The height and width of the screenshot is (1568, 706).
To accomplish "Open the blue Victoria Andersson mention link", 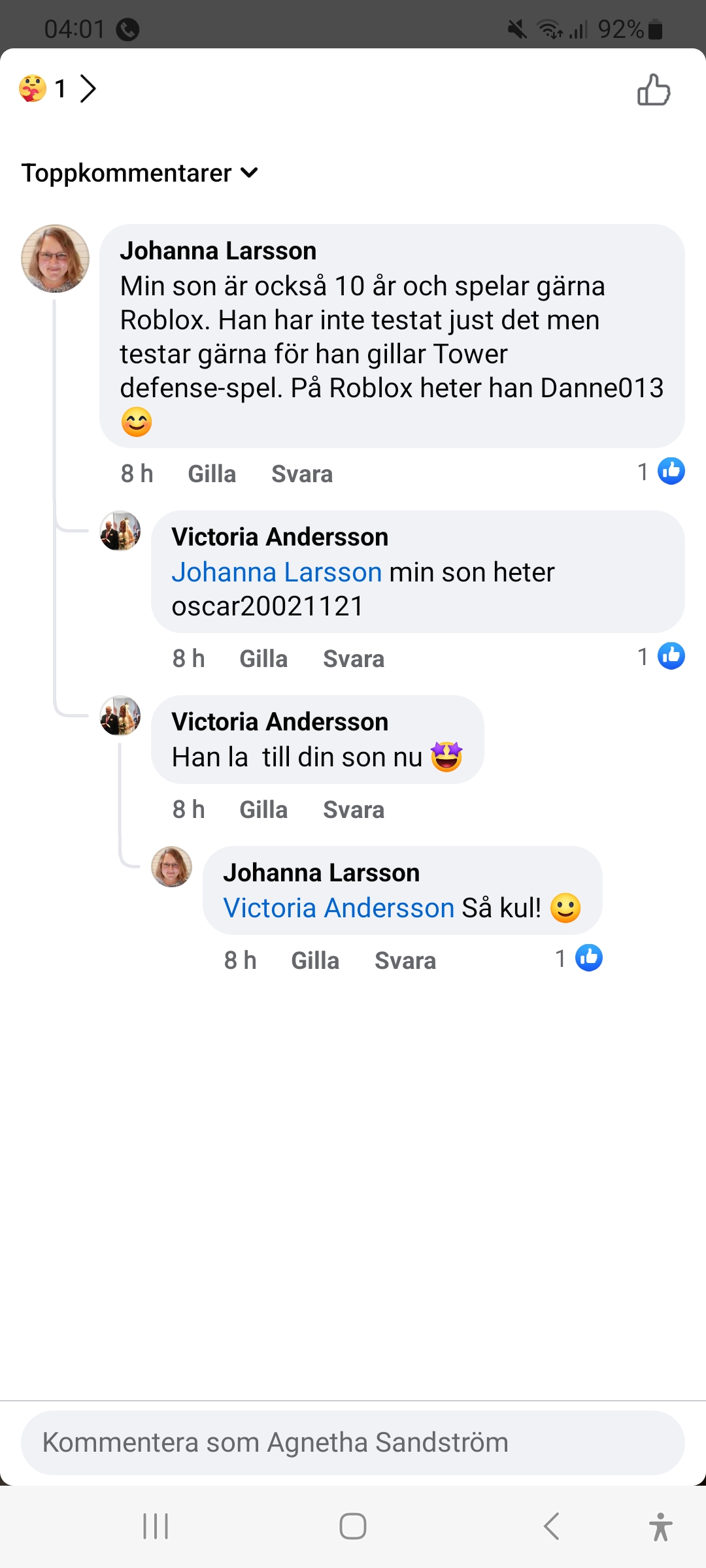I will [x=339, y=908].
